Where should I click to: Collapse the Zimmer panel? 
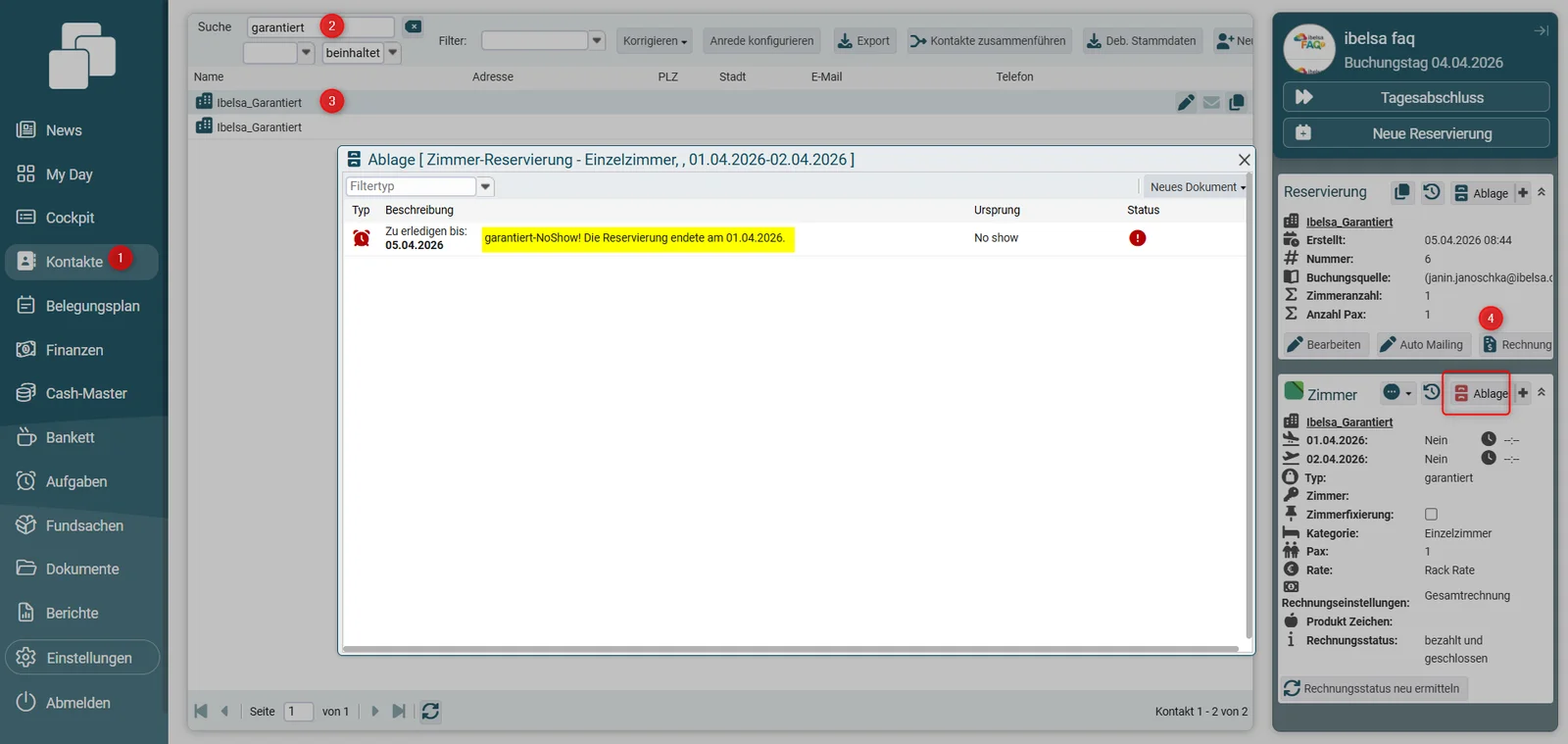tap(1542, 392)
